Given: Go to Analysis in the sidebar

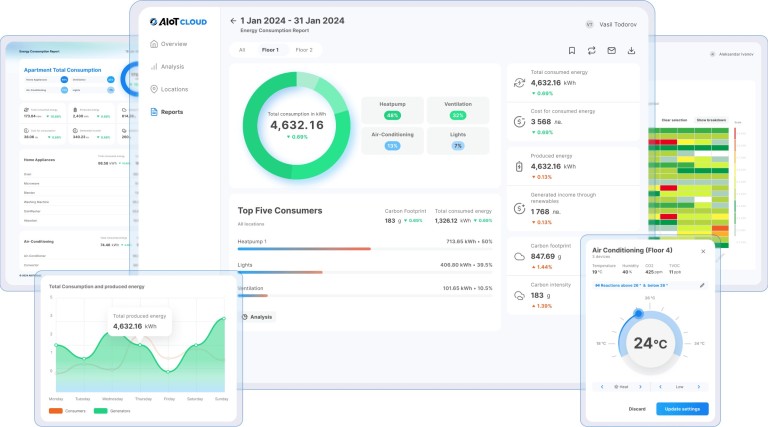Looking at the screenshot, I should pyautogui.click(x=172, y=66).
